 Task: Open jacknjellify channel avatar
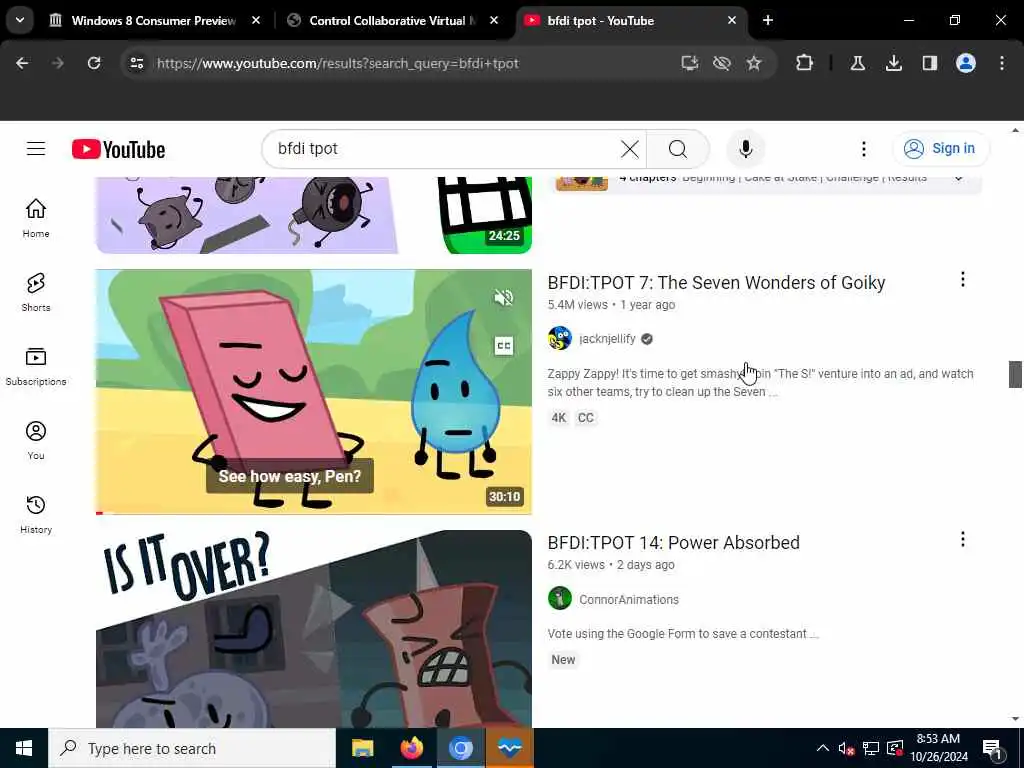(x=560, y=338)
